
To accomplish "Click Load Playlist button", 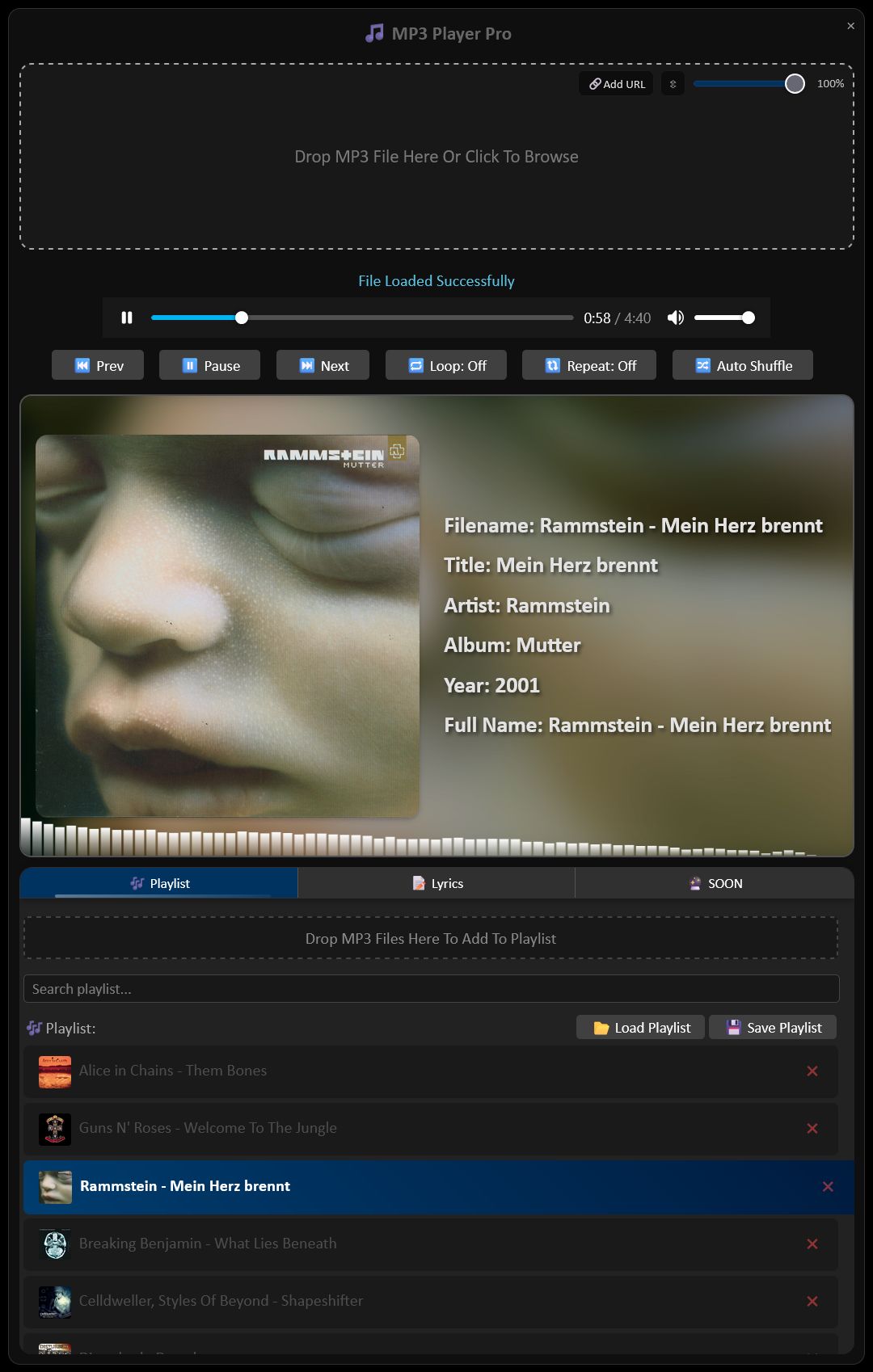I will [x=641, y=1028].
